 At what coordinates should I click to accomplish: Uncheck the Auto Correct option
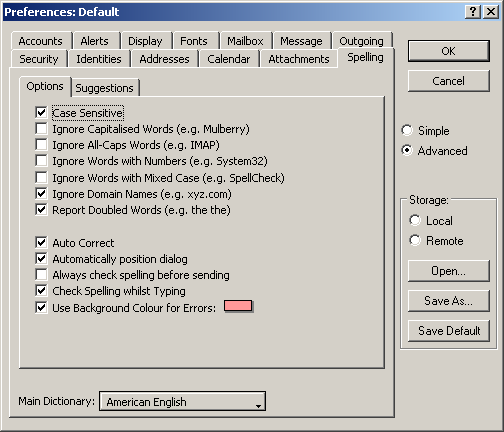tap(41, 242)
